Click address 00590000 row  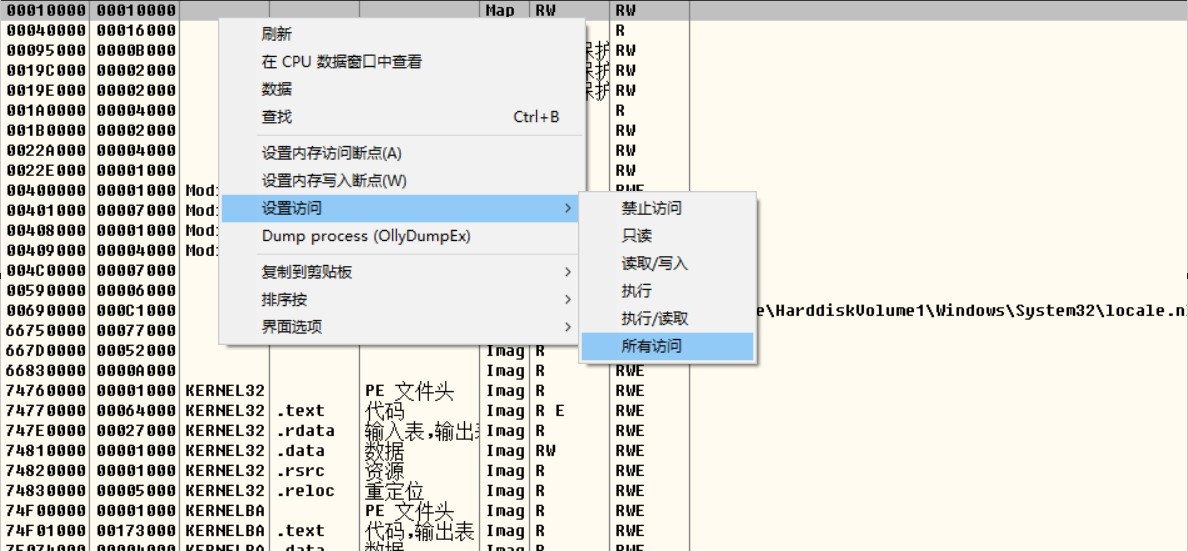point(46,290)
